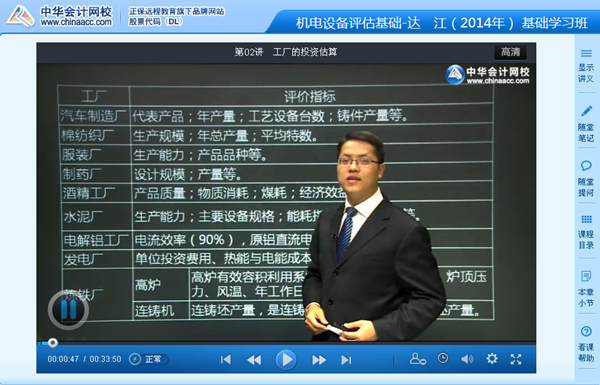
Task: Click the blue play button in the player controls
Action: pyautogui.click(x=286, y=359)
